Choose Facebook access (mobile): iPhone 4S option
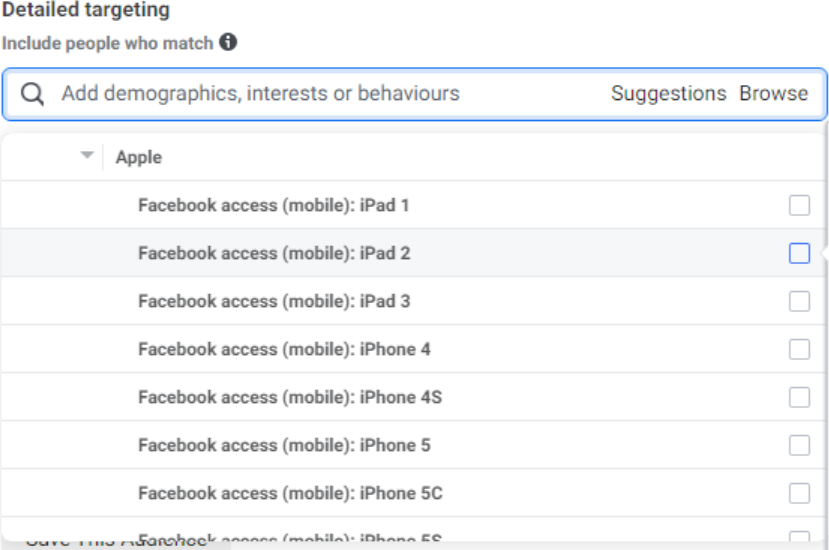 click(x=289, y=397)
